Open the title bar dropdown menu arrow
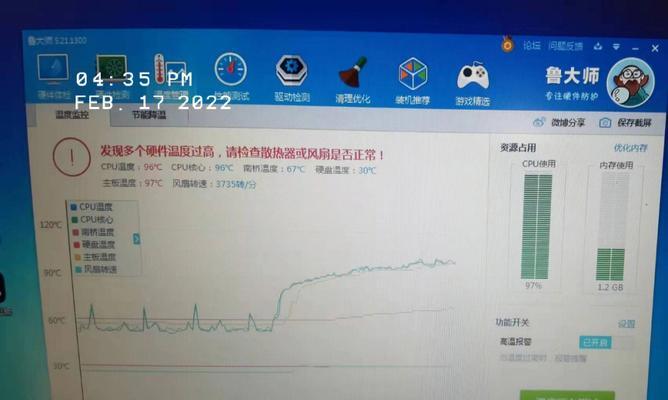The height and width of the screenshot is (400, 668). [x=616, y=46]
